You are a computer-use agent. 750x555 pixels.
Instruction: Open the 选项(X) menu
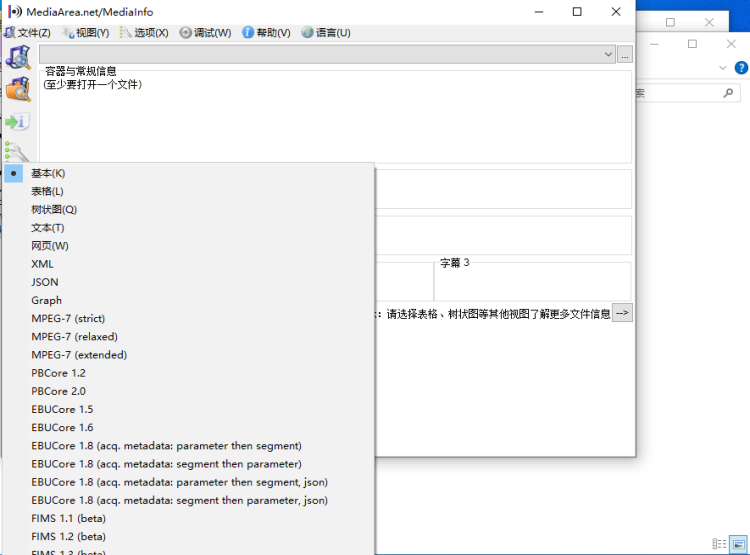tap(144, 33)
